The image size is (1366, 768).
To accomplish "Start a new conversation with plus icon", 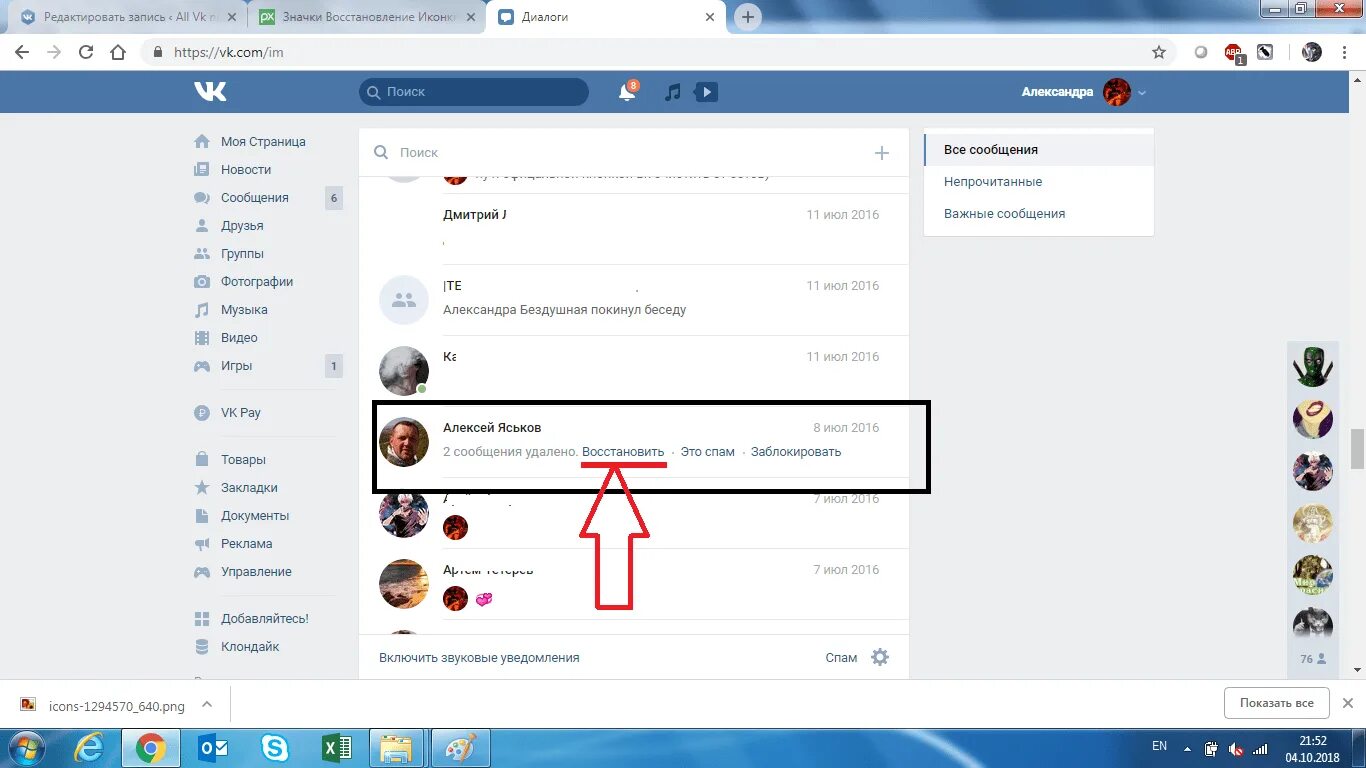I will pyautogui.click(x=882, y=153).
